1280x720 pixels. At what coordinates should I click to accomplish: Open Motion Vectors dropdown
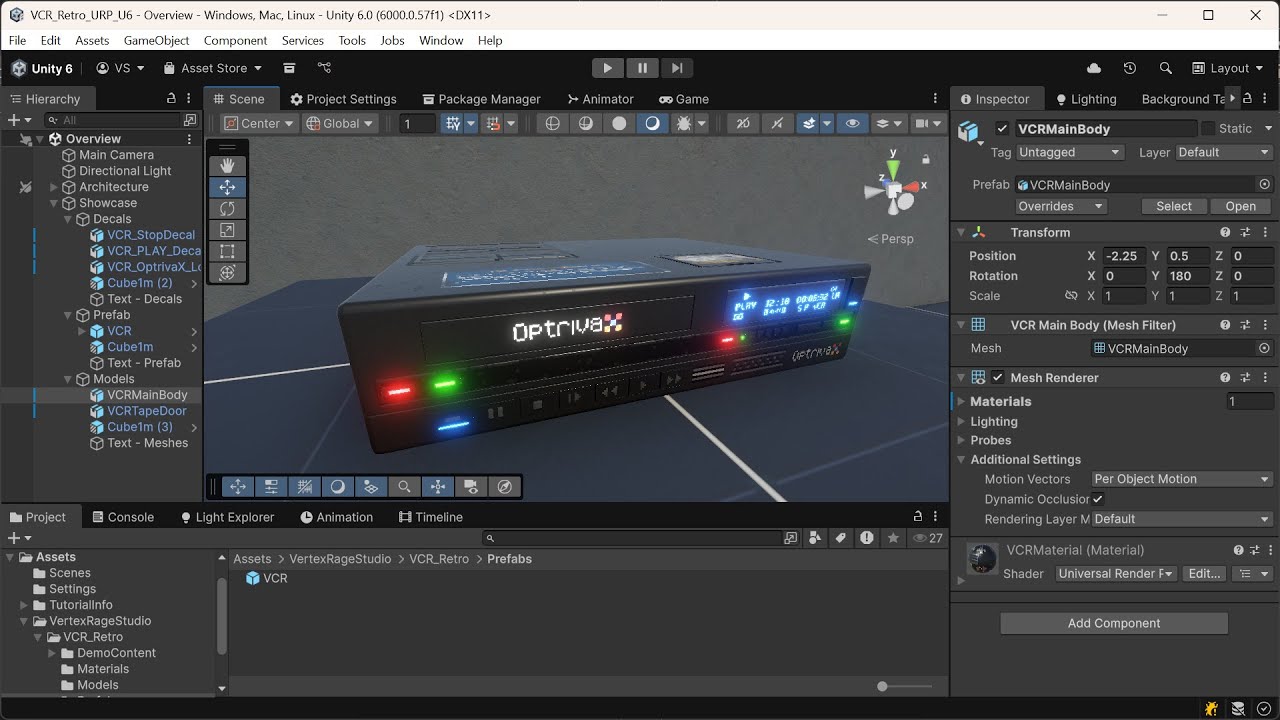pos(1181,479)
